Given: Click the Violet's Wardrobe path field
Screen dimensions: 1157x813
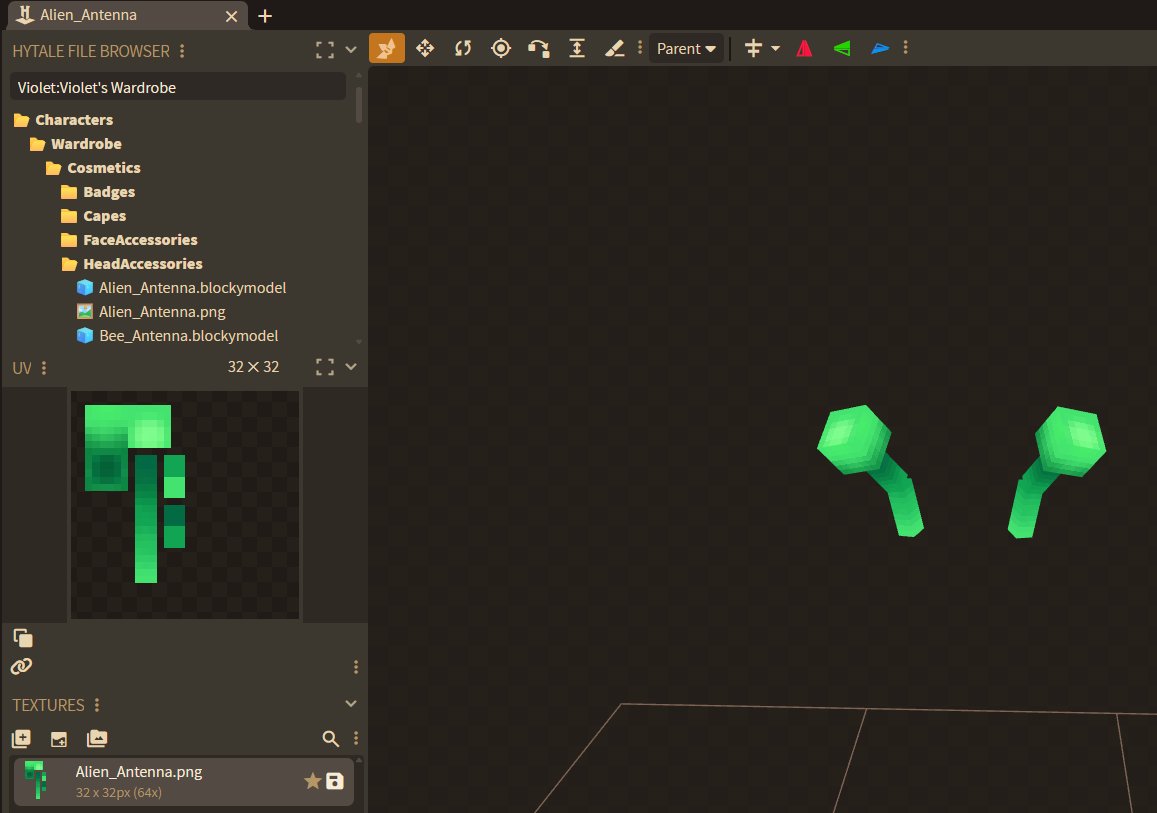Looking at the screenshot, I should coord(178,88).
